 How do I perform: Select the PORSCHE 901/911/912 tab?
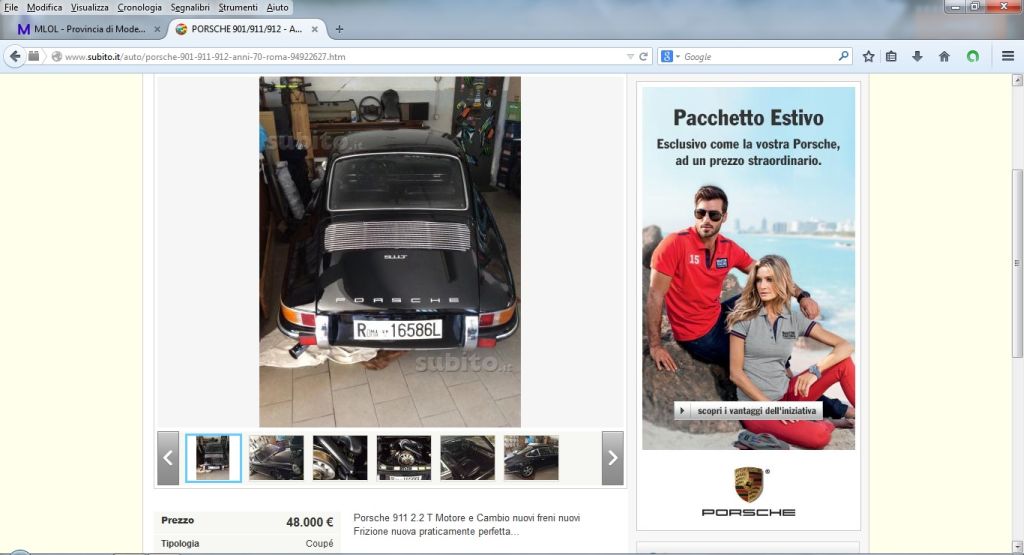(x=247, y=29)
